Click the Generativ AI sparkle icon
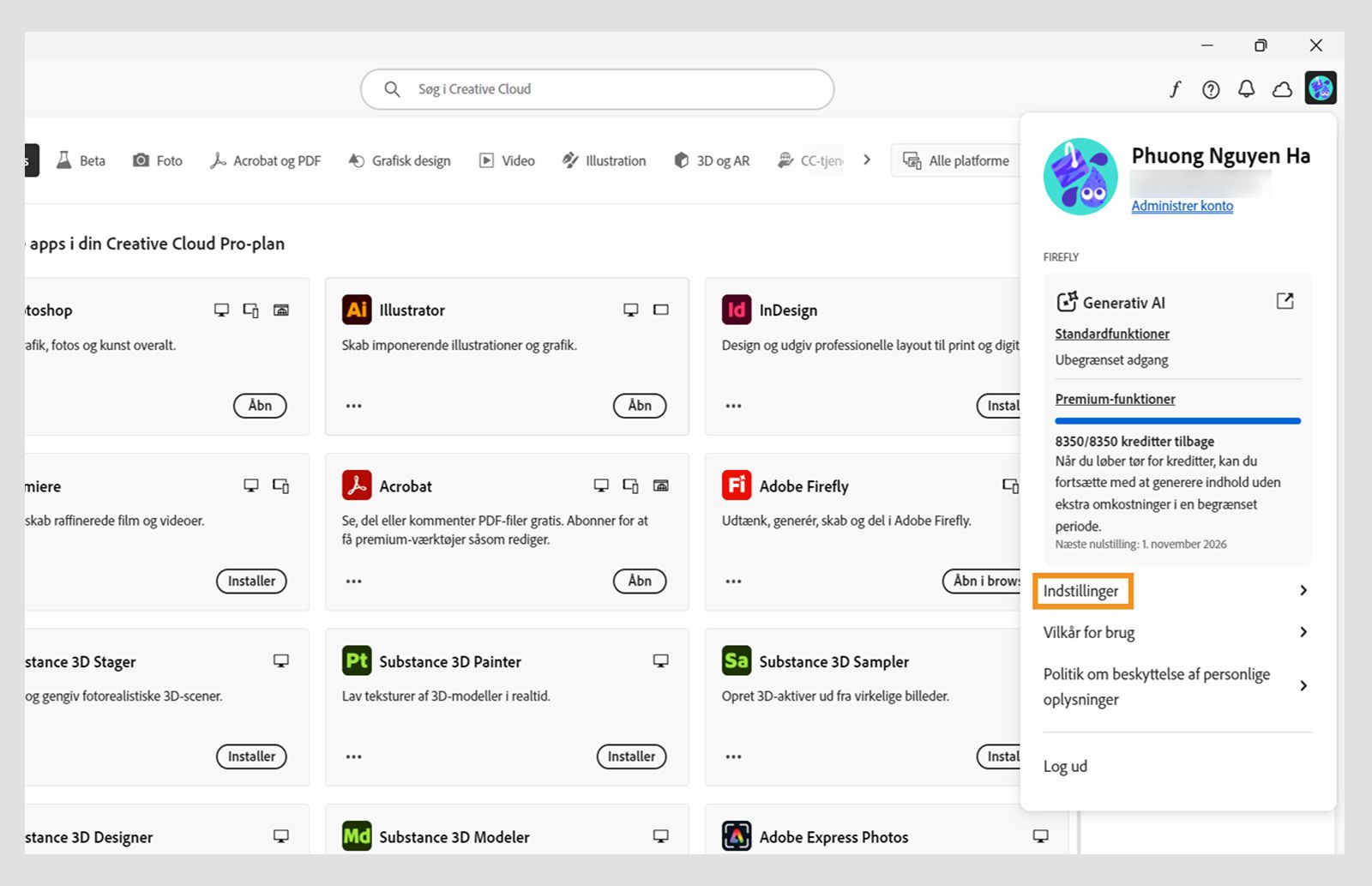1372x886 pixels. [x=1067, y=302]
